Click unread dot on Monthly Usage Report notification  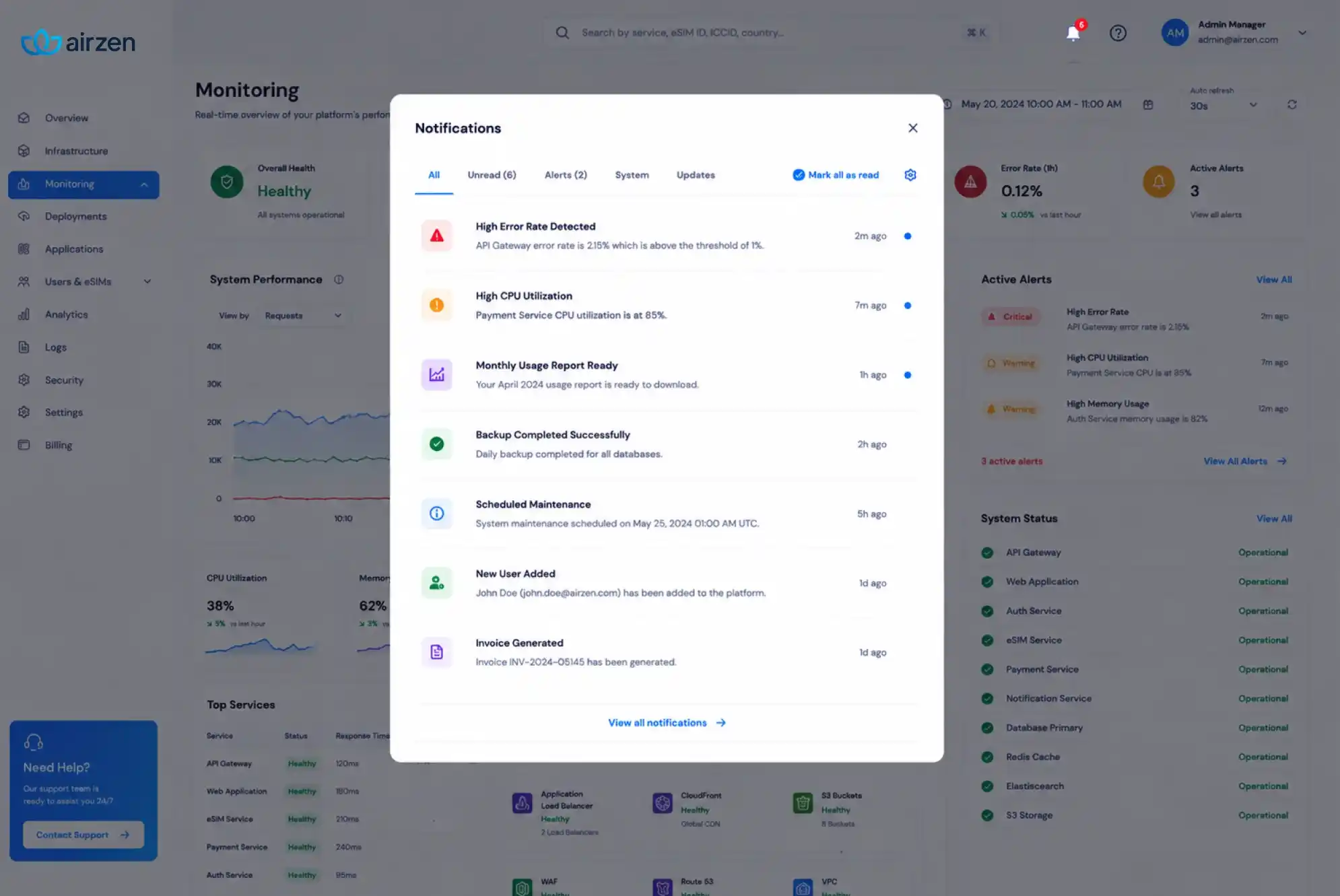pyautogui.click(x=908, y=375)
